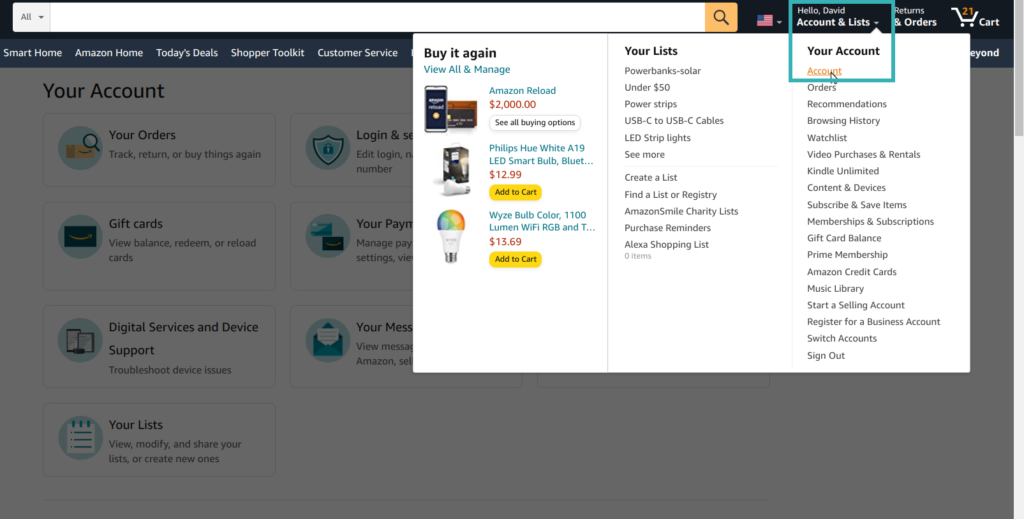
Task: Open the USB-C to USB-C Cables list
Action: pos(674,121)
